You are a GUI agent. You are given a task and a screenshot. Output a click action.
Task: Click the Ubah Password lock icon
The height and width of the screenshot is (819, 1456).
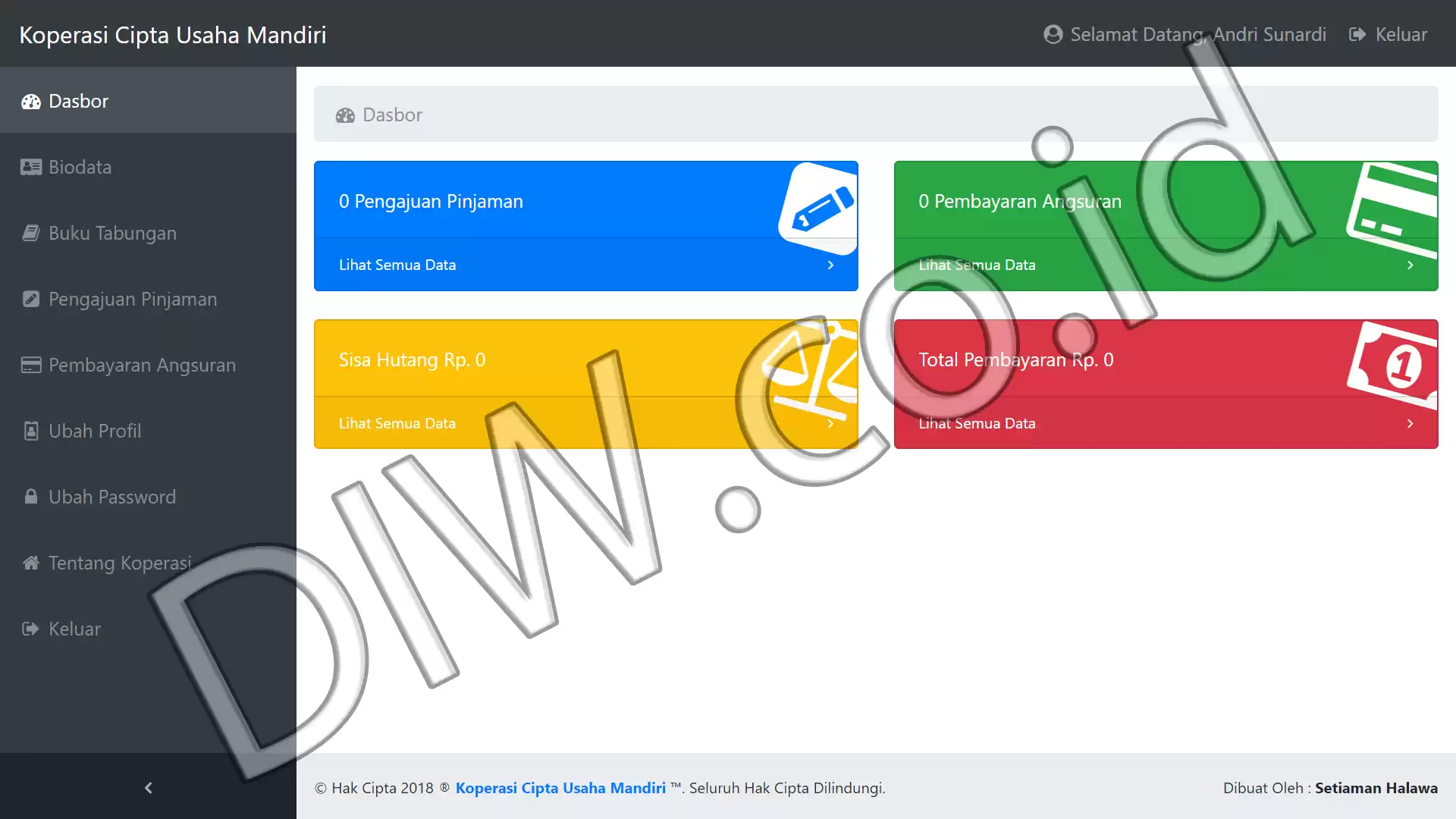point(31,497)
